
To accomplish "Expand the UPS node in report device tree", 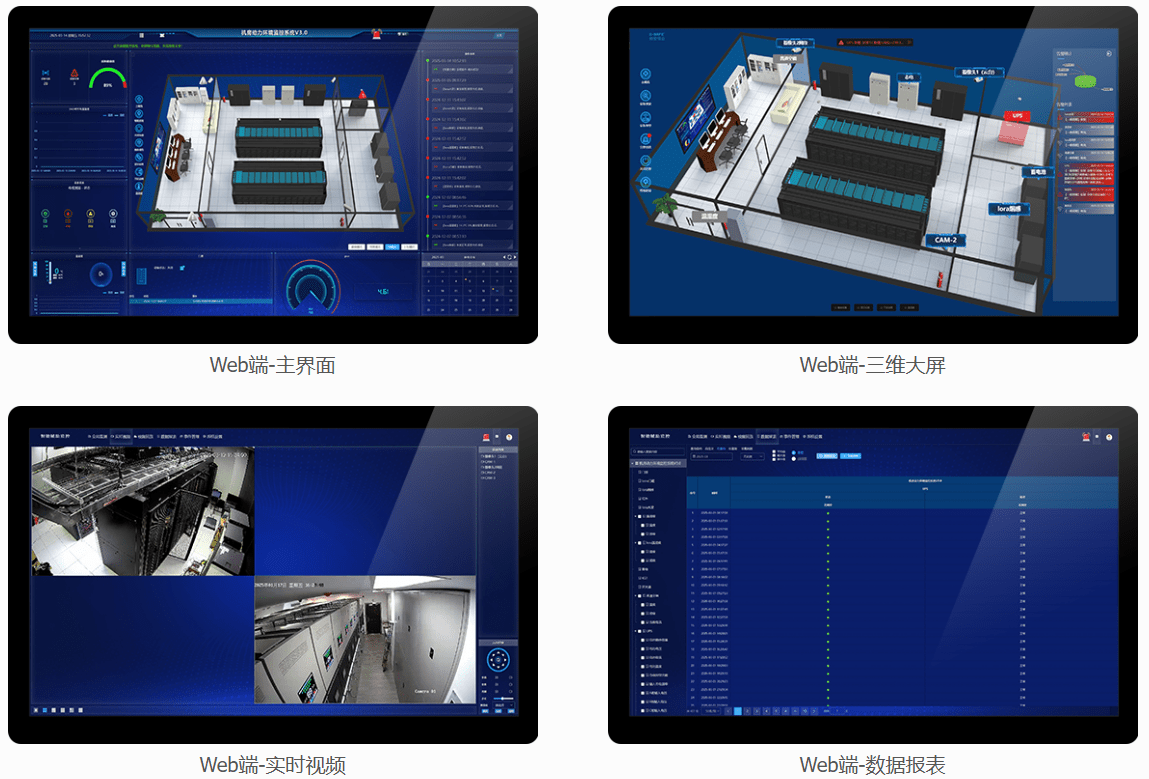I will point(638,631).
